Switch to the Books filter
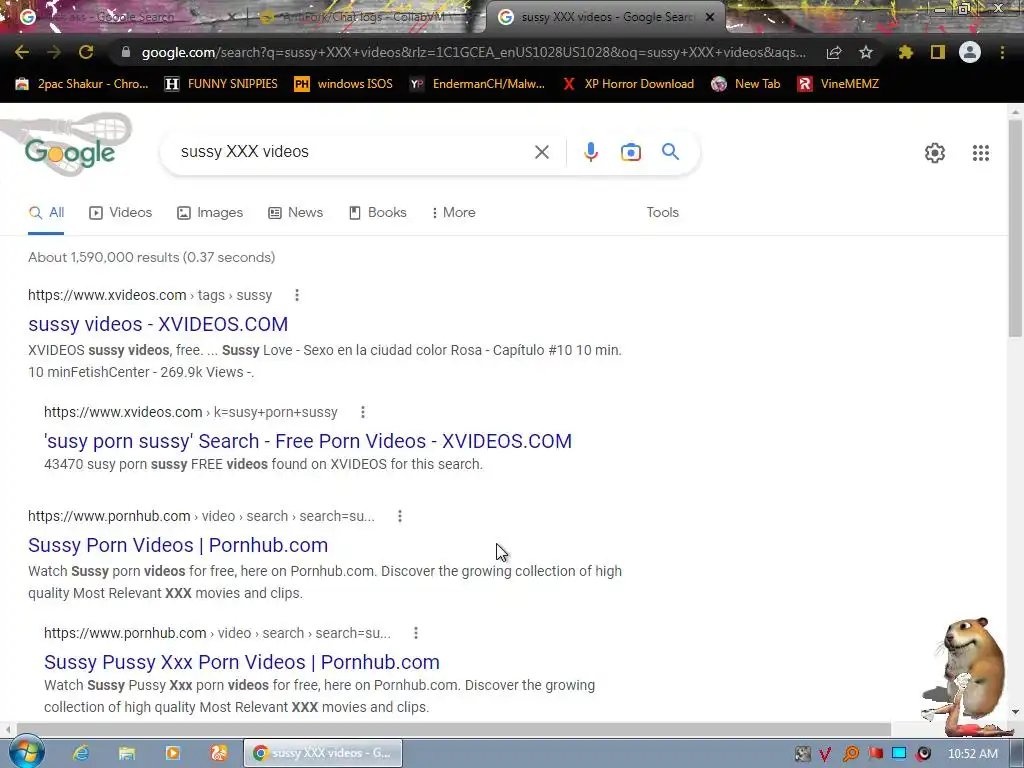The width and height of the screenshot is (1024, 768). [x=377, y=212]
